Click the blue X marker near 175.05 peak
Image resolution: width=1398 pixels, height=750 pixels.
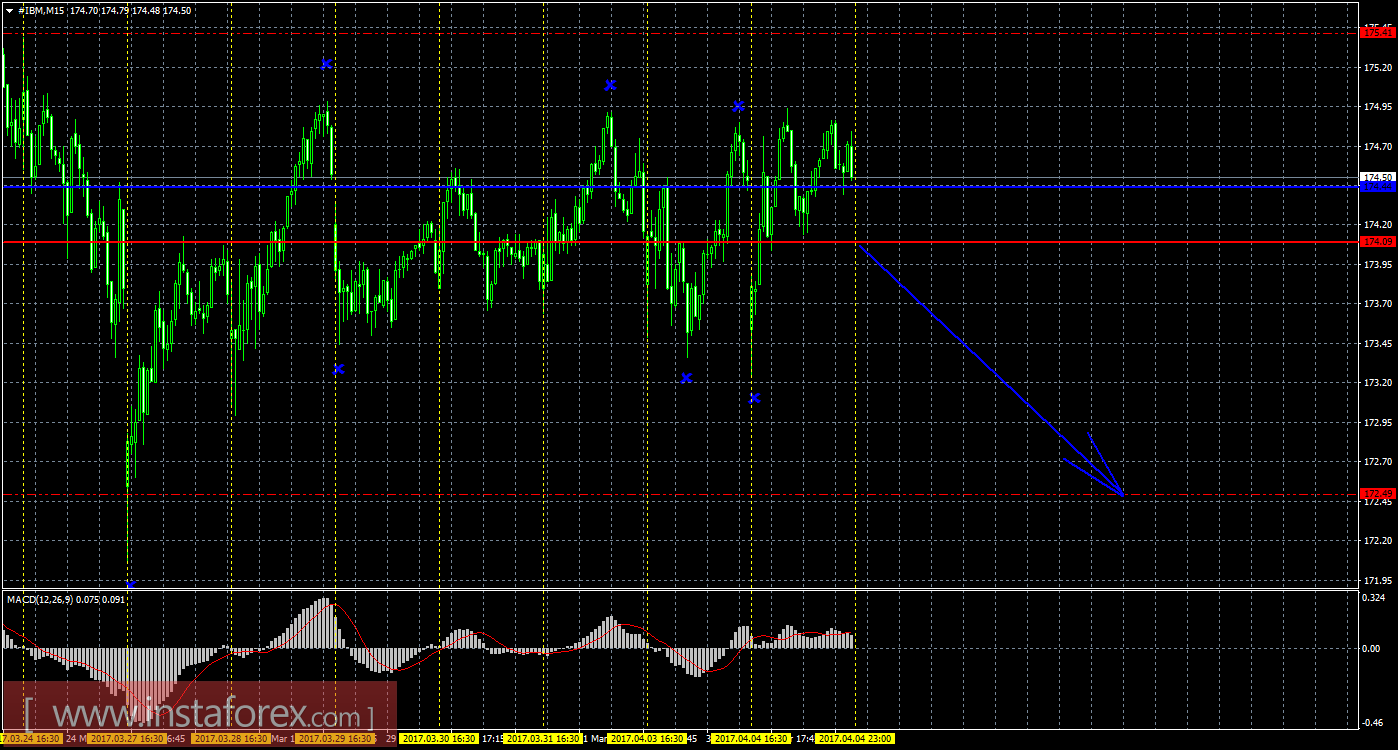[610, 86]
